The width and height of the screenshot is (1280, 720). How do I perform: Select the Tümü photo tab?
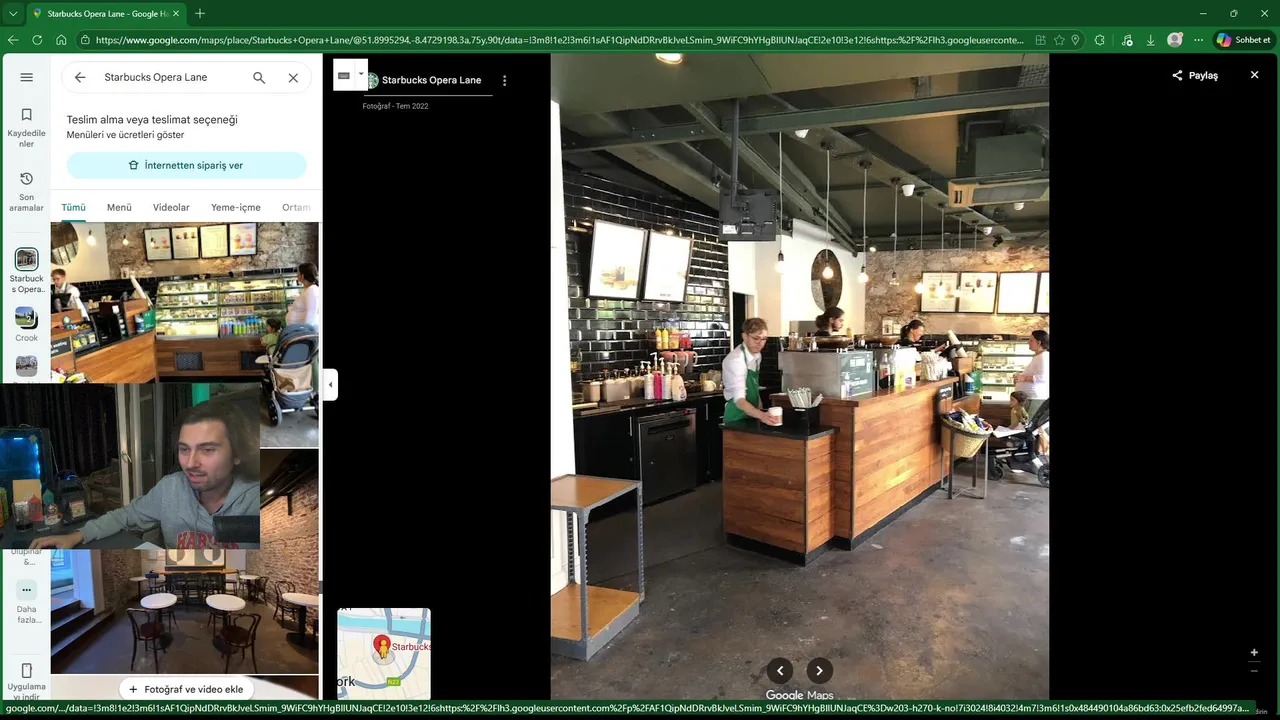(73, 207)
